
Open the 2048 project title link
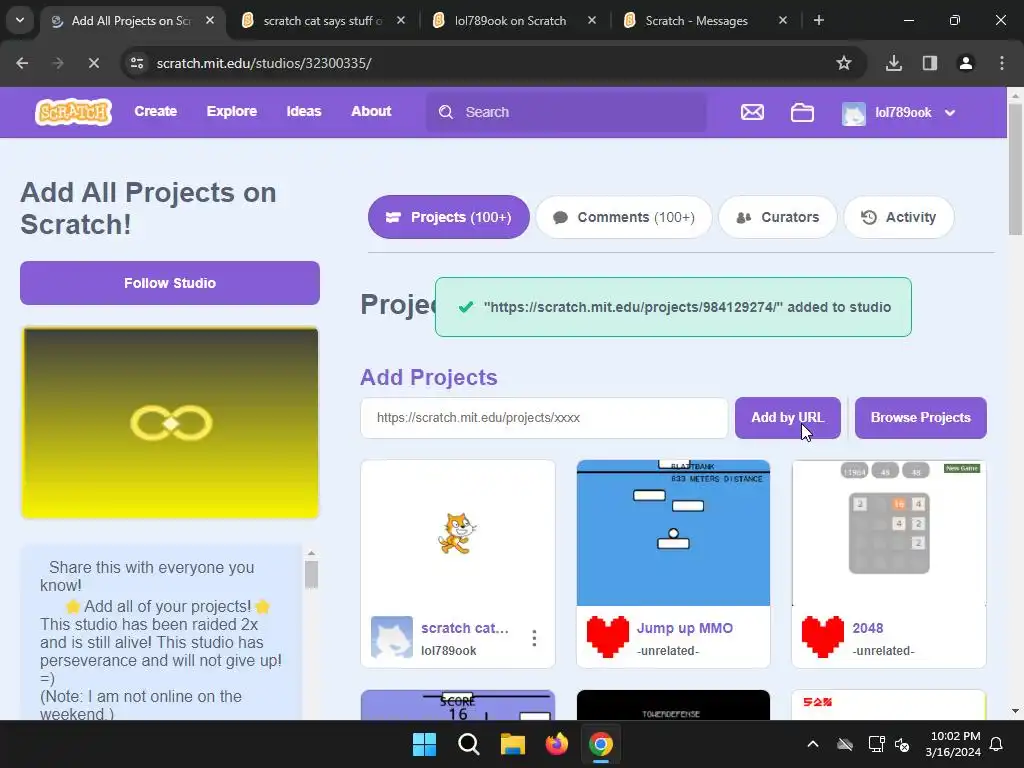pos(867,628)
